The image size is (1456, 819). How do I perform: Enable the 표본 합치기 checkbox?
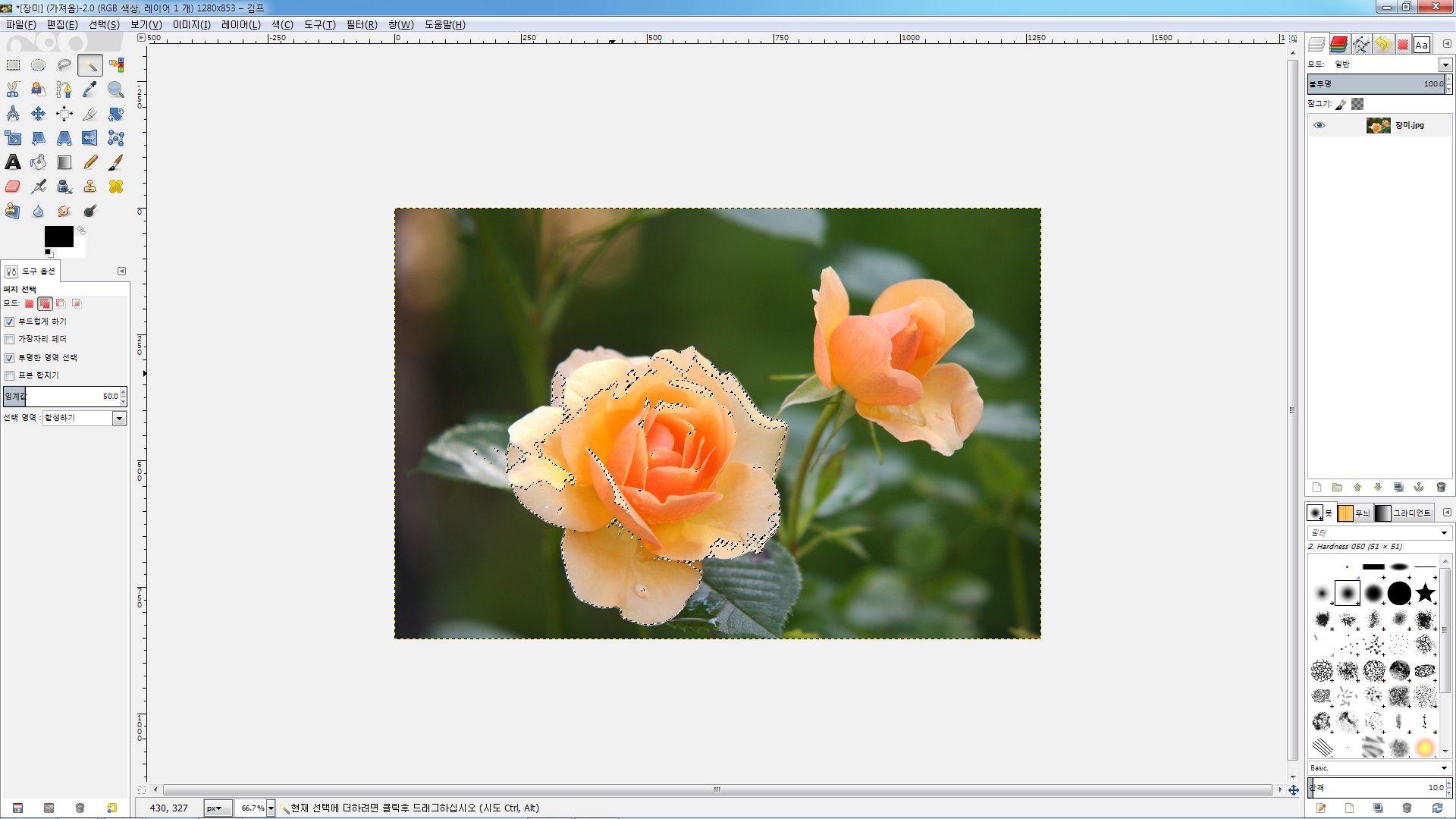pyautogui.click(x=10, y=375)
